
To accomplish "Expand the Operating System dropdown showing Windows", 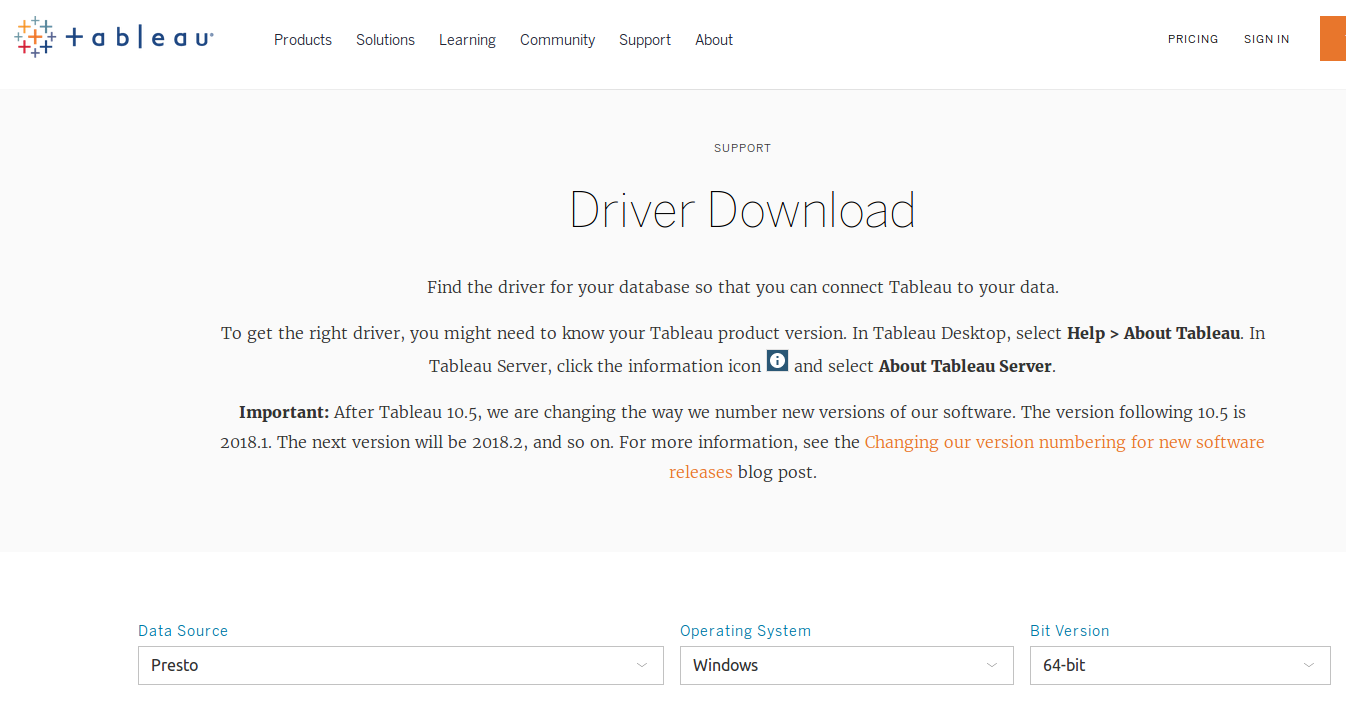I will (847, 665).
